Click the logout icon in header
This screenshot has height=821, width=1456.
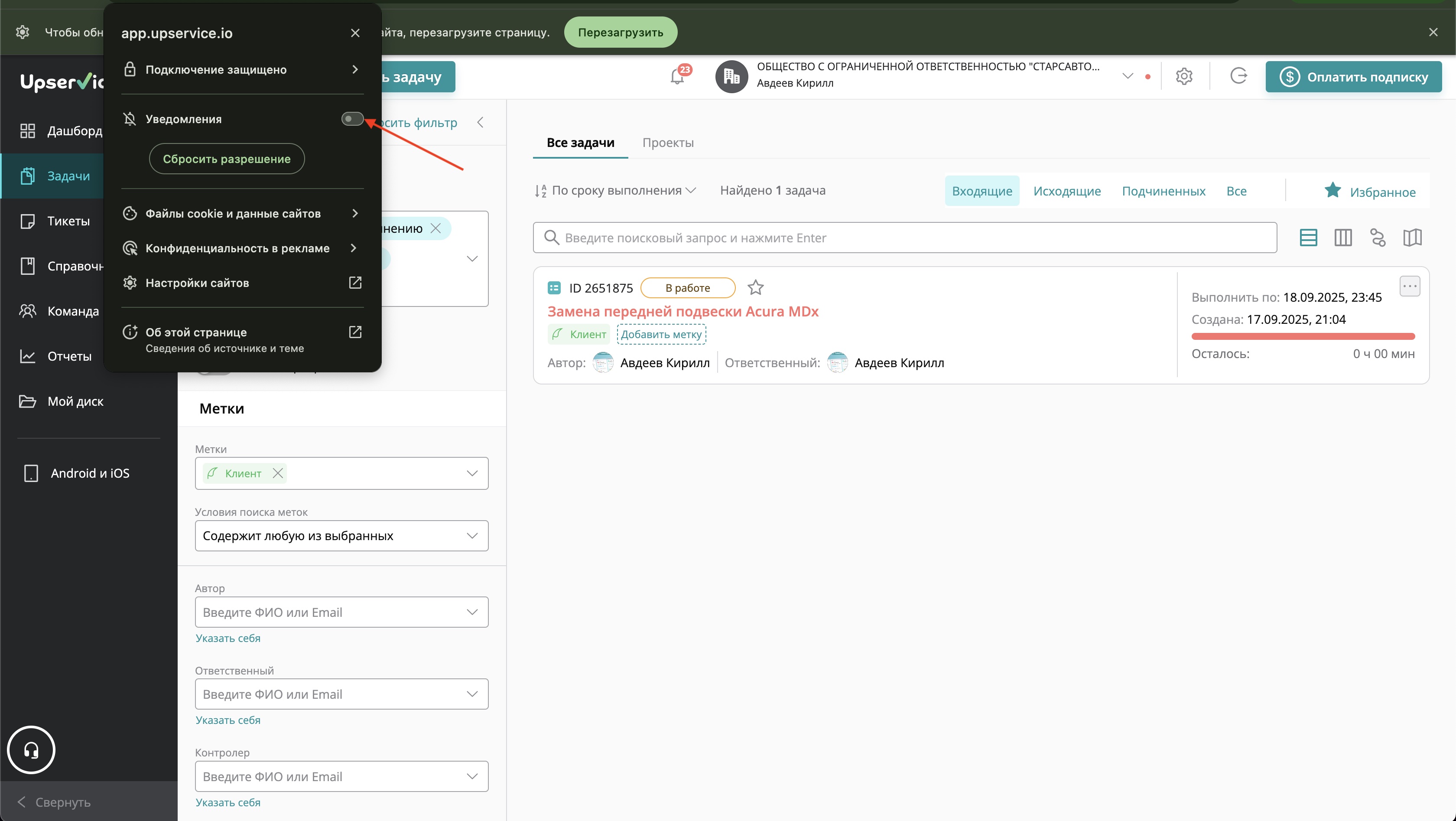(1238, 76)
